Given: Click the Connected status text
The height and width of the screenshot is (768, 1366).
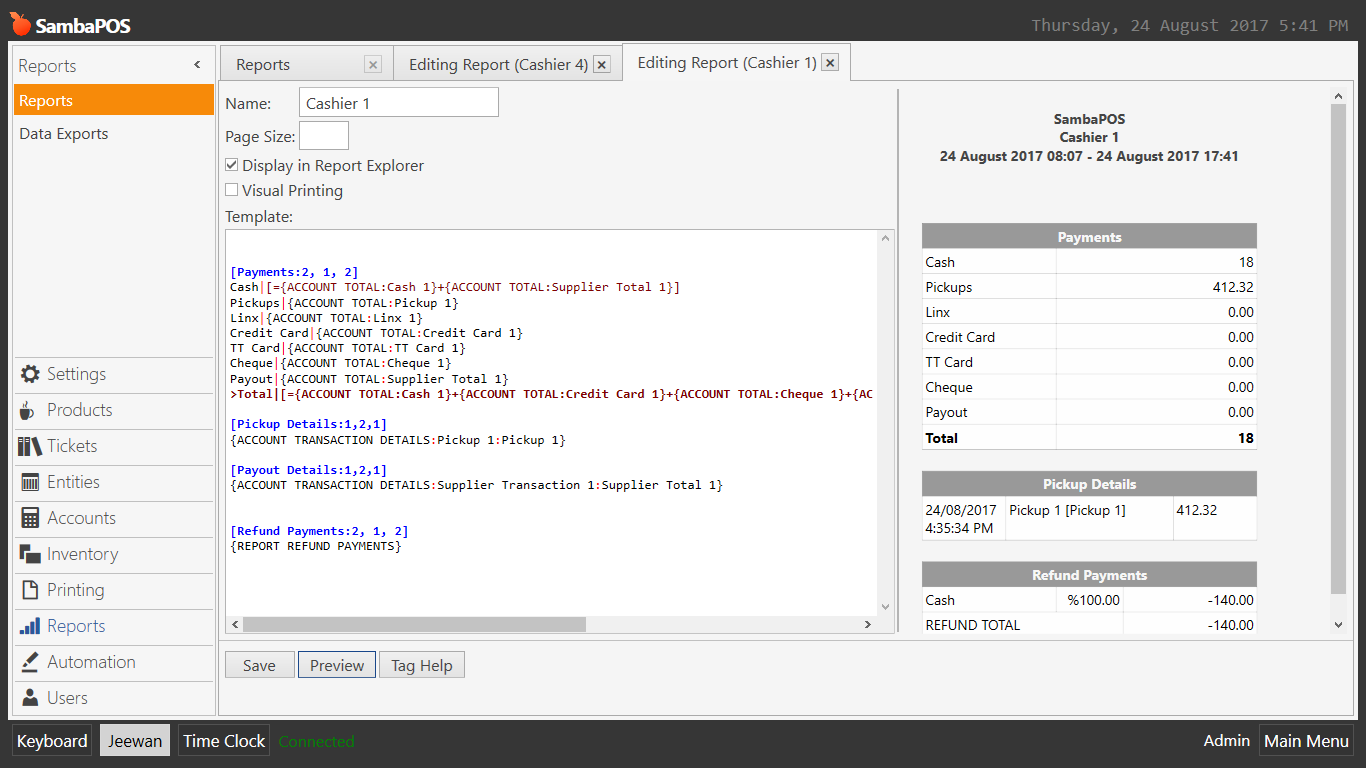Looking at the screenshot, I should [x=316, y=742].
